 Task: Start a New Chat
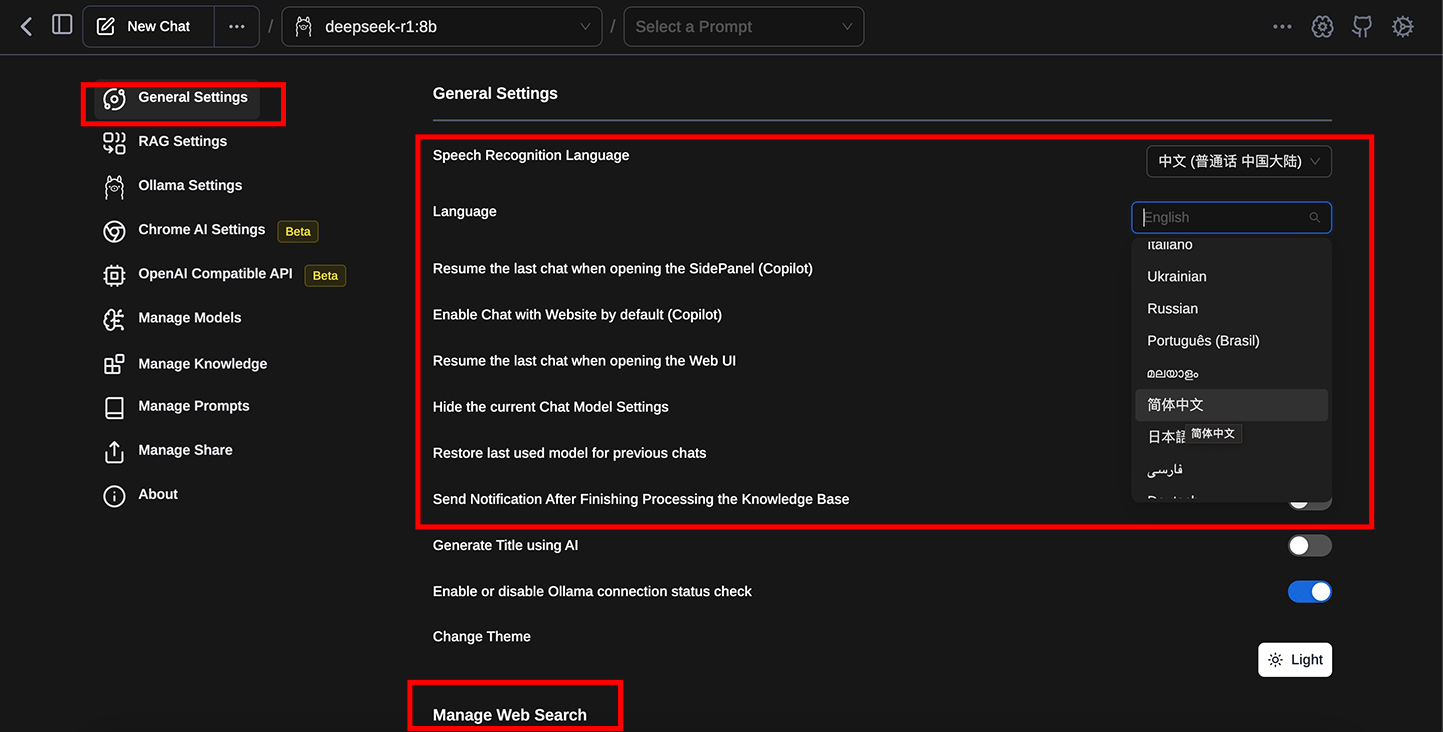[x=148, y=26]
